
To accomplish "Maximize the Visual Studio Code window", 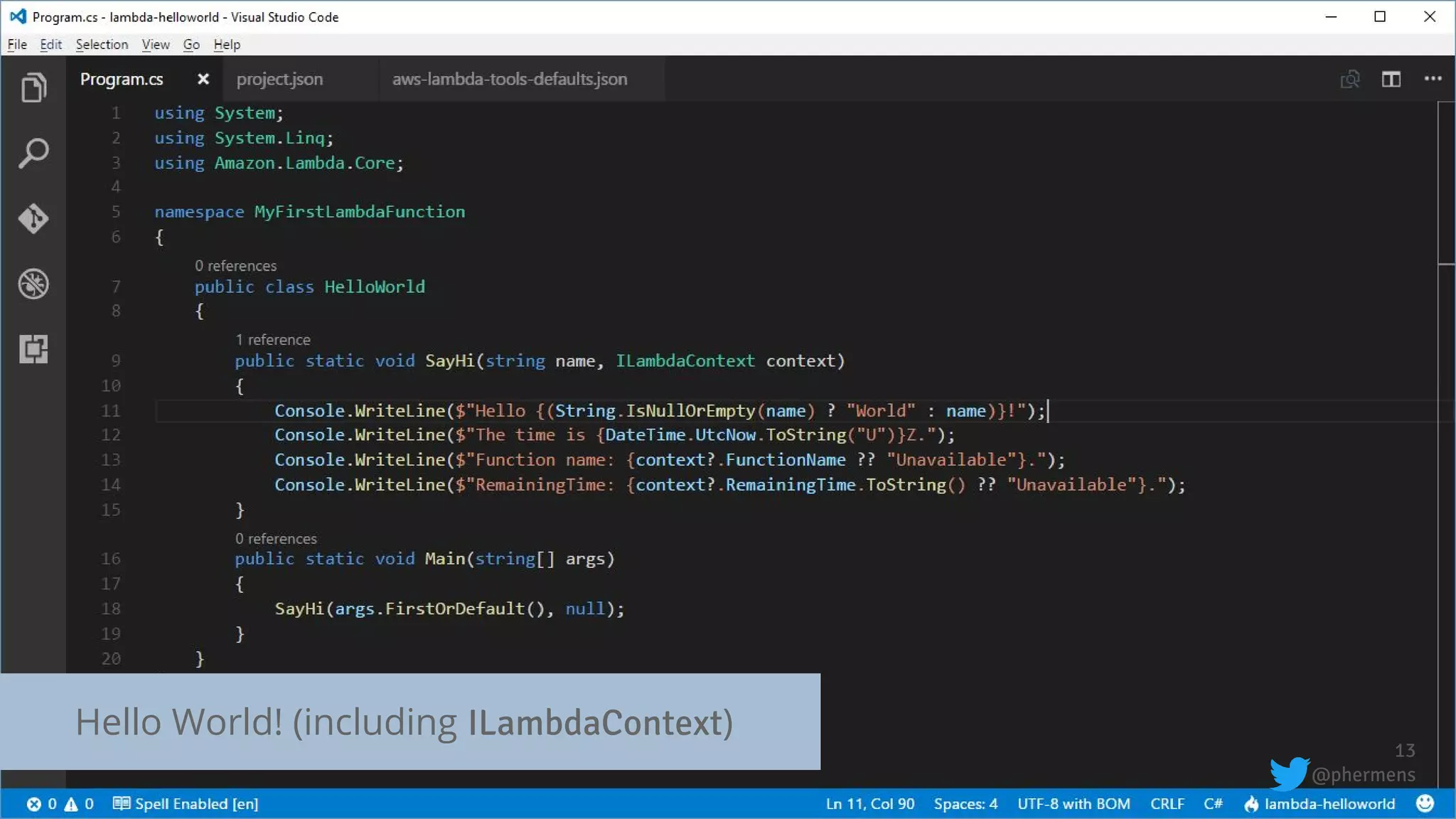I will point(1380,16).
